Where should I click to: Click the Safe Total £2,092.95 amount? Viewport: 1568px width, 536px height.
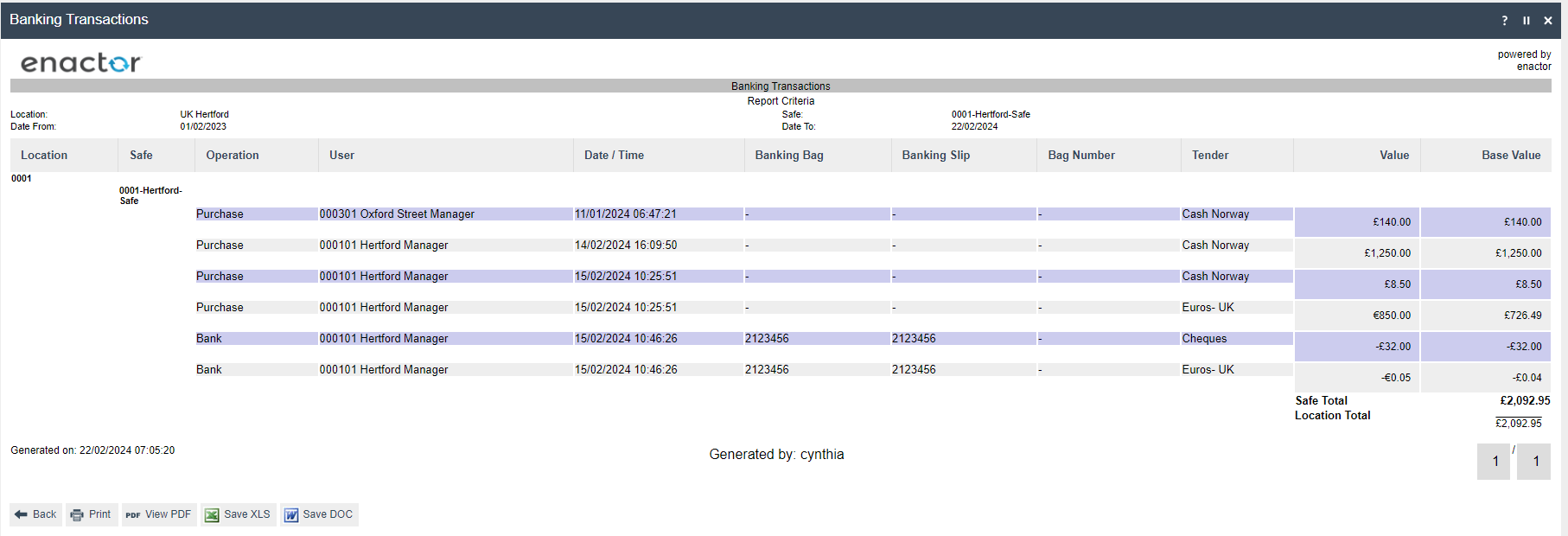(x=1525, y=401)
